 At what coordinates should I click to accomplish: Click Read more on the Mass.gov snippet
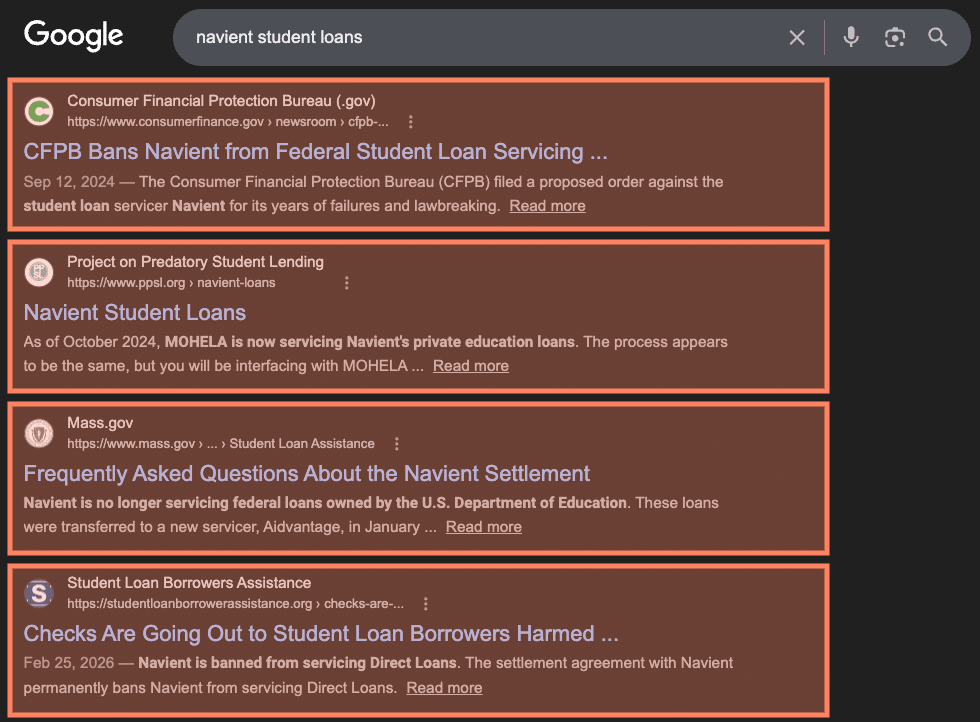coord(483,526)
